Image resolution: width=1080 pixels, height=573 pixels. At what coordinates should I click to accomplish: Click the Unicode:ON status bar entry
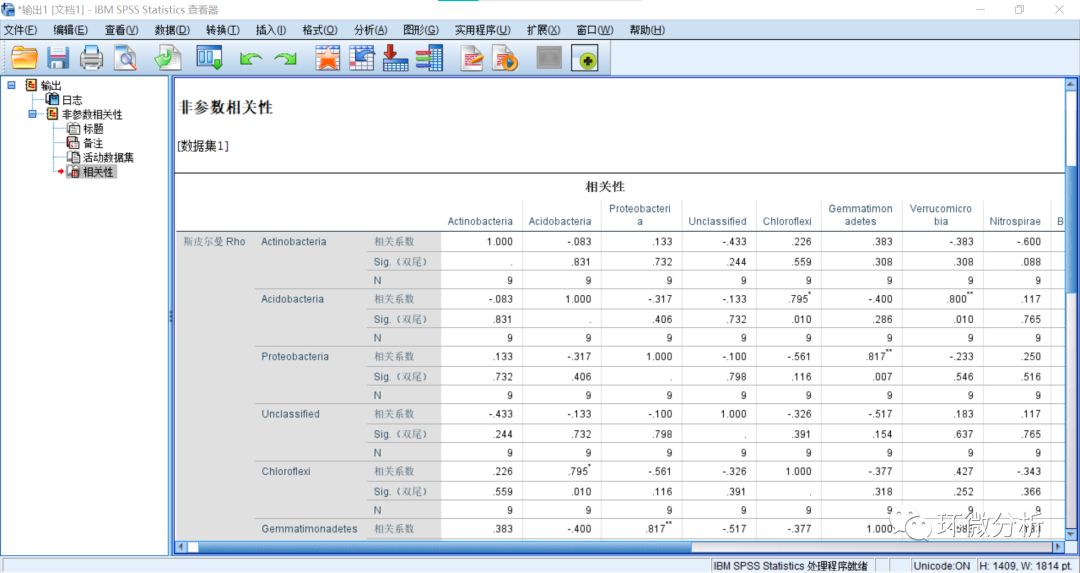click(x=942, y=565)
